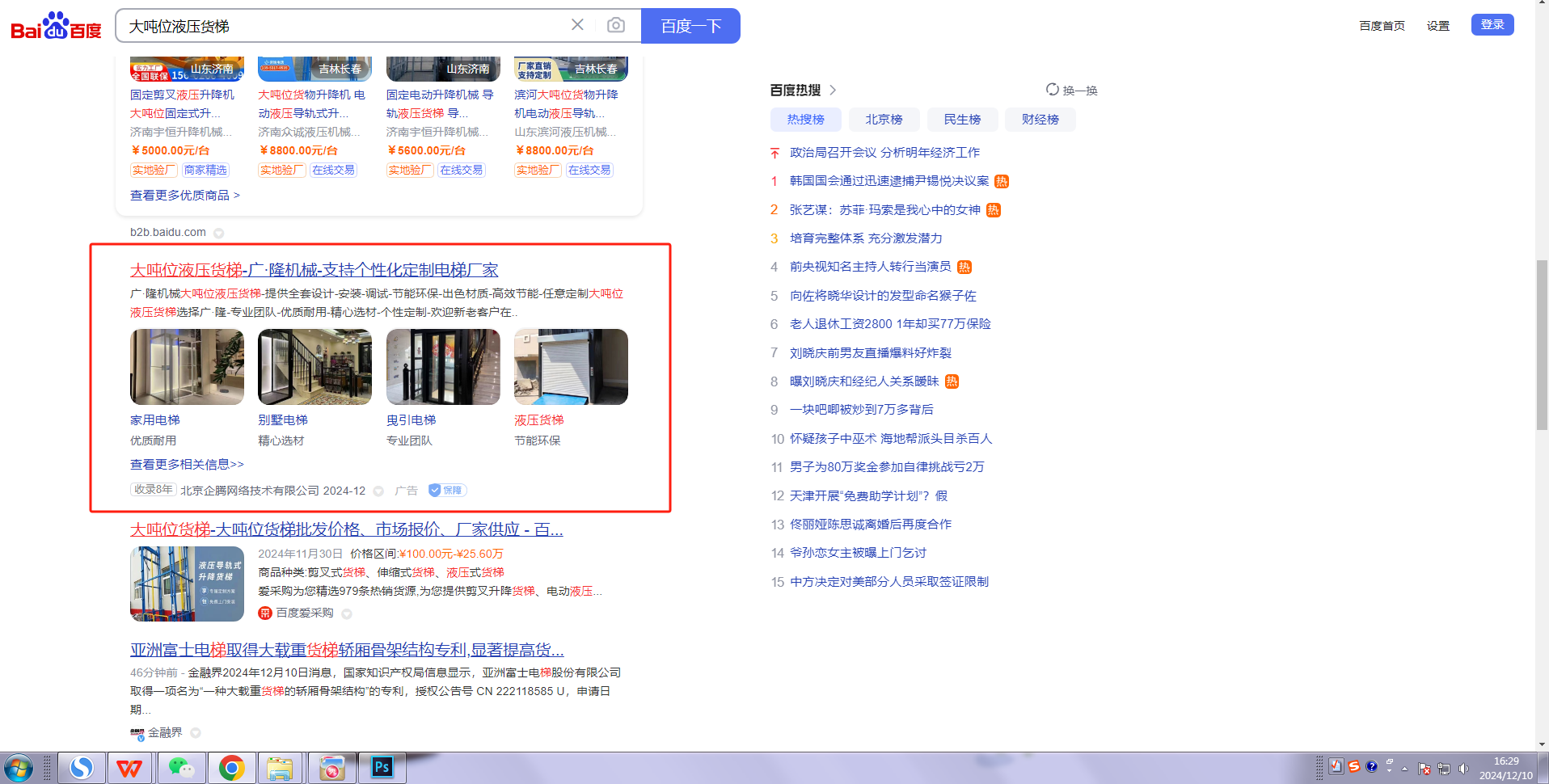Switch to the 财经榜 tab
Viewport: 1549px width, 784px height.
tap(1040, 120)
